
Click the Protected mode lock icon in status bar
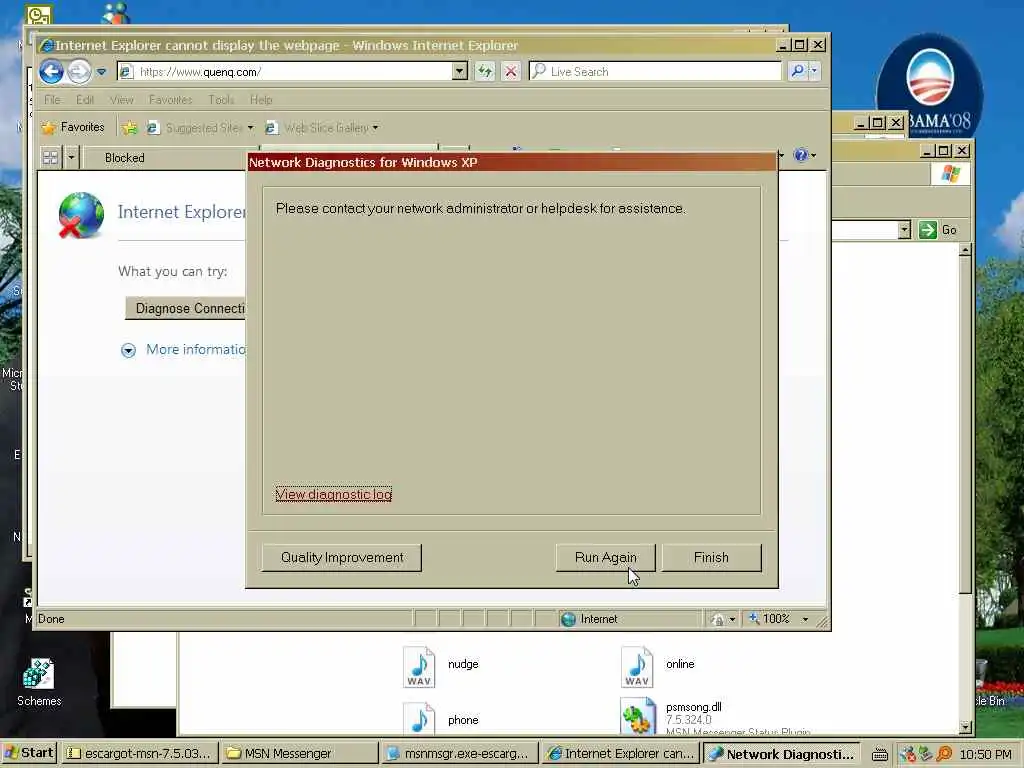click(x=717, y=619)
